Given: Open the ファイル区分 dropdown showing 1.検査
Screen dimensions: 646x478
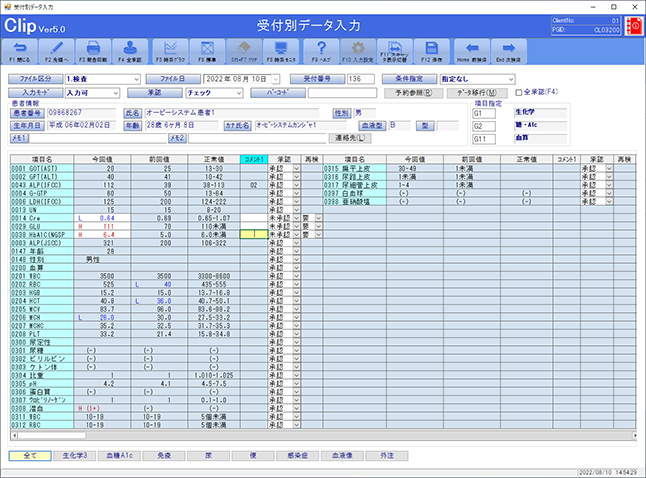Looking at the screenshot, I should pyautogui.click(x=136, y=79).
